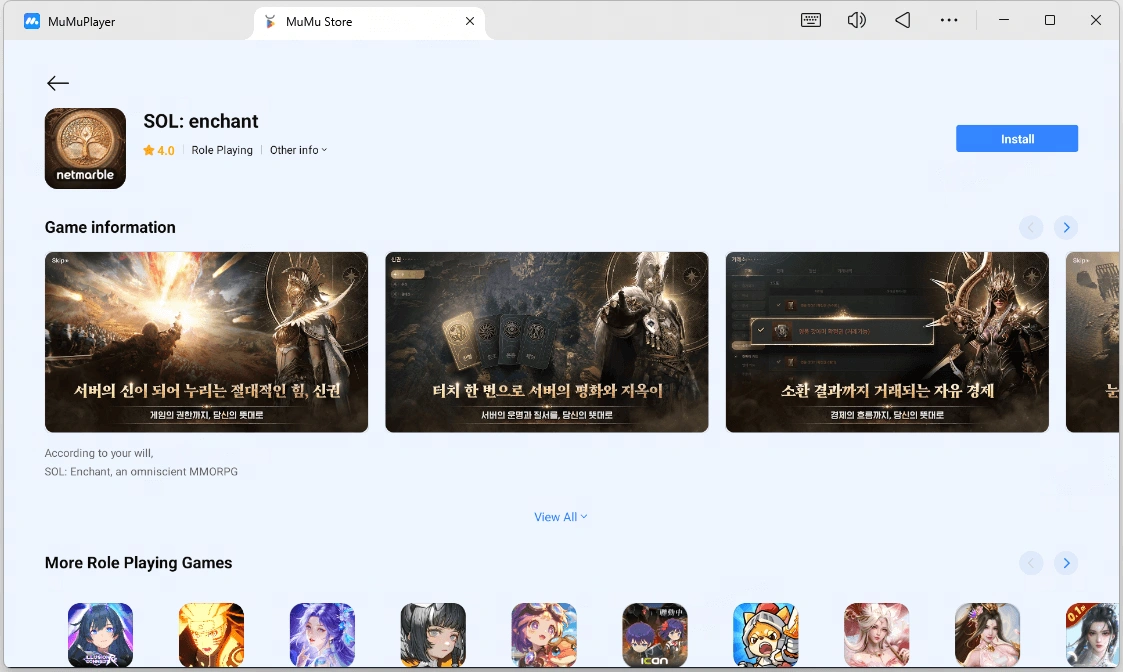The width and height of the screenshot is (1123, 672).
Task: Open the lady with flower hairpin game icon
Action: [988, 635]
